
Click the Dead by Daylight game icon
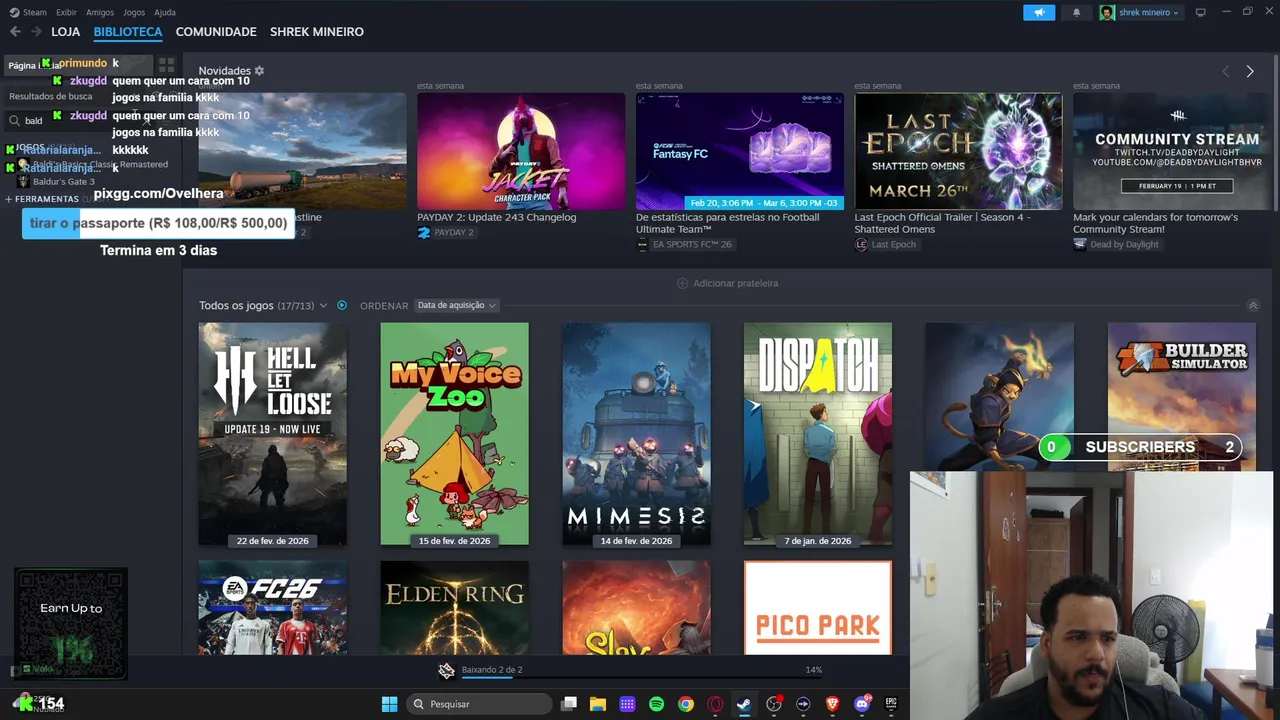click(1080, 244)
